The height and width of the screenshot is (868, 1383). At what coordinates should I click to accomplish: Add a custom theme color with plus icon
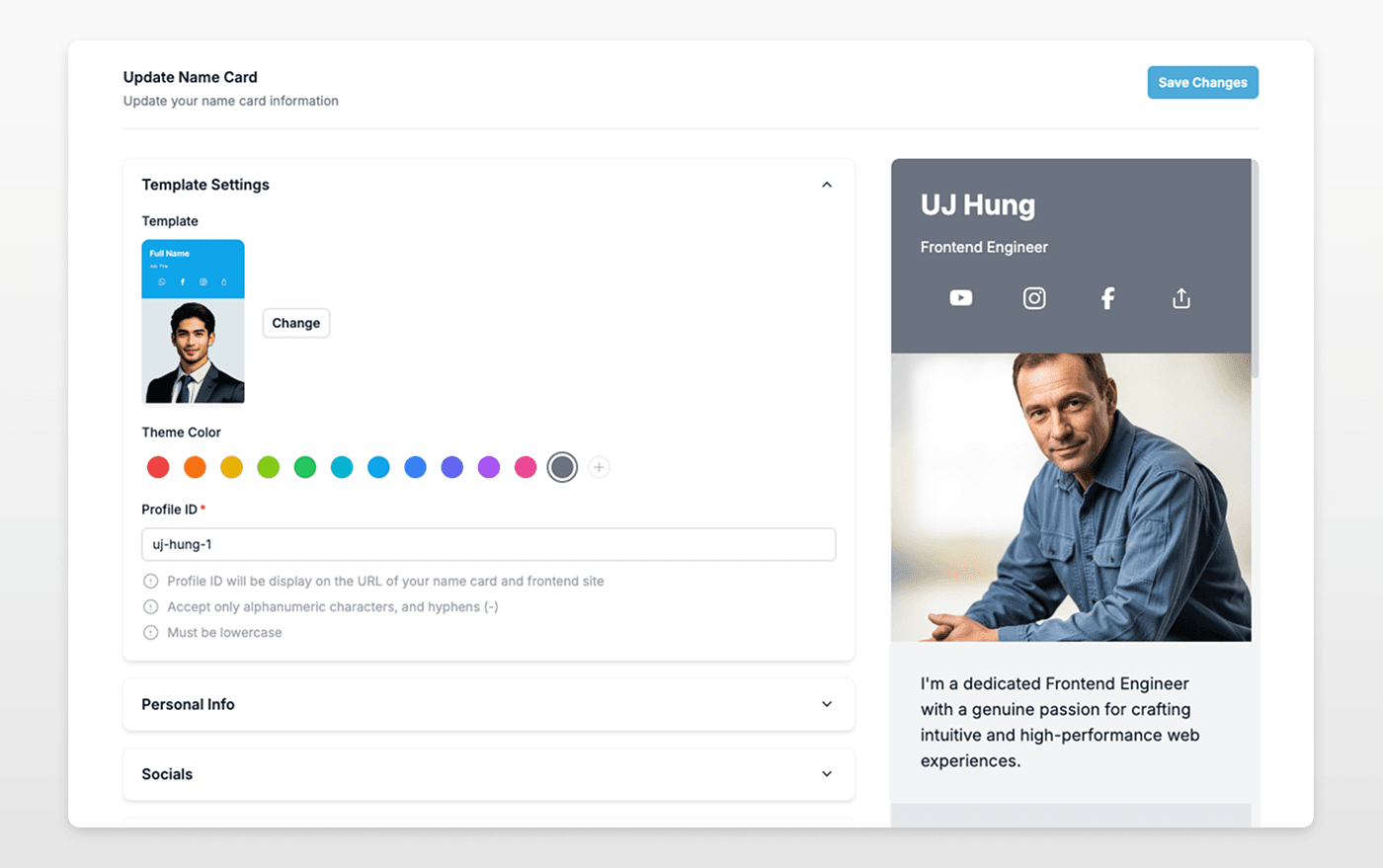(599, 467)
